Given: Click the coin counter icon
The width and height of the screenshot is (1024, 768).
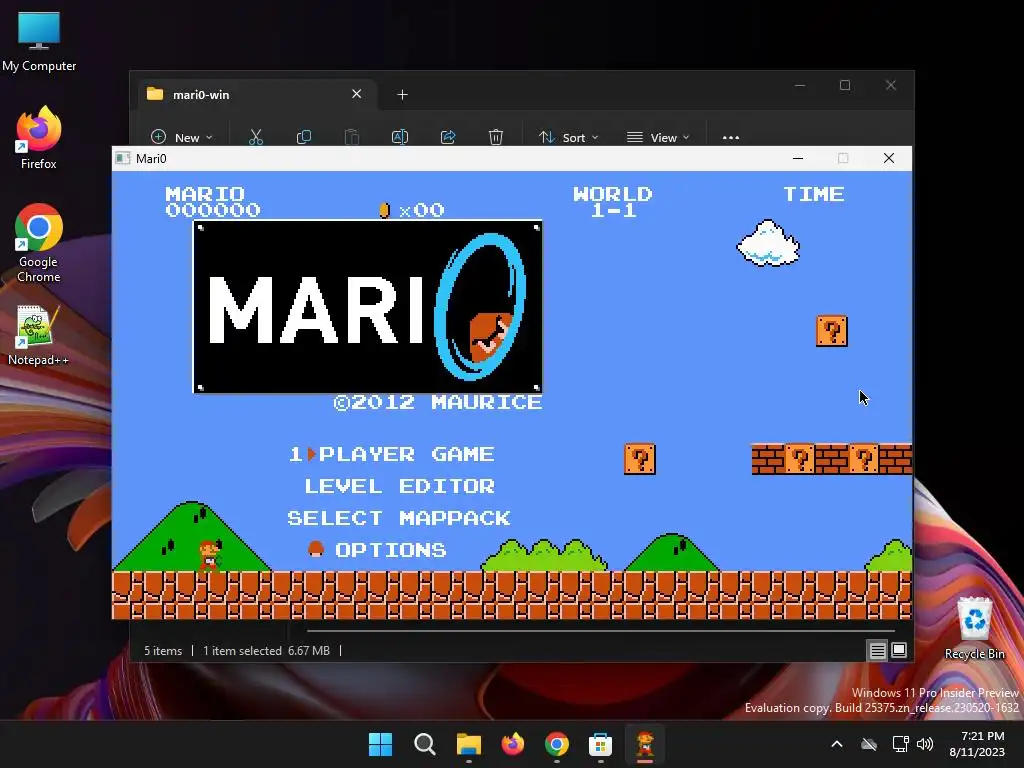Looking at the screenshot, I should pyautogui.click(x=385, y=210).
